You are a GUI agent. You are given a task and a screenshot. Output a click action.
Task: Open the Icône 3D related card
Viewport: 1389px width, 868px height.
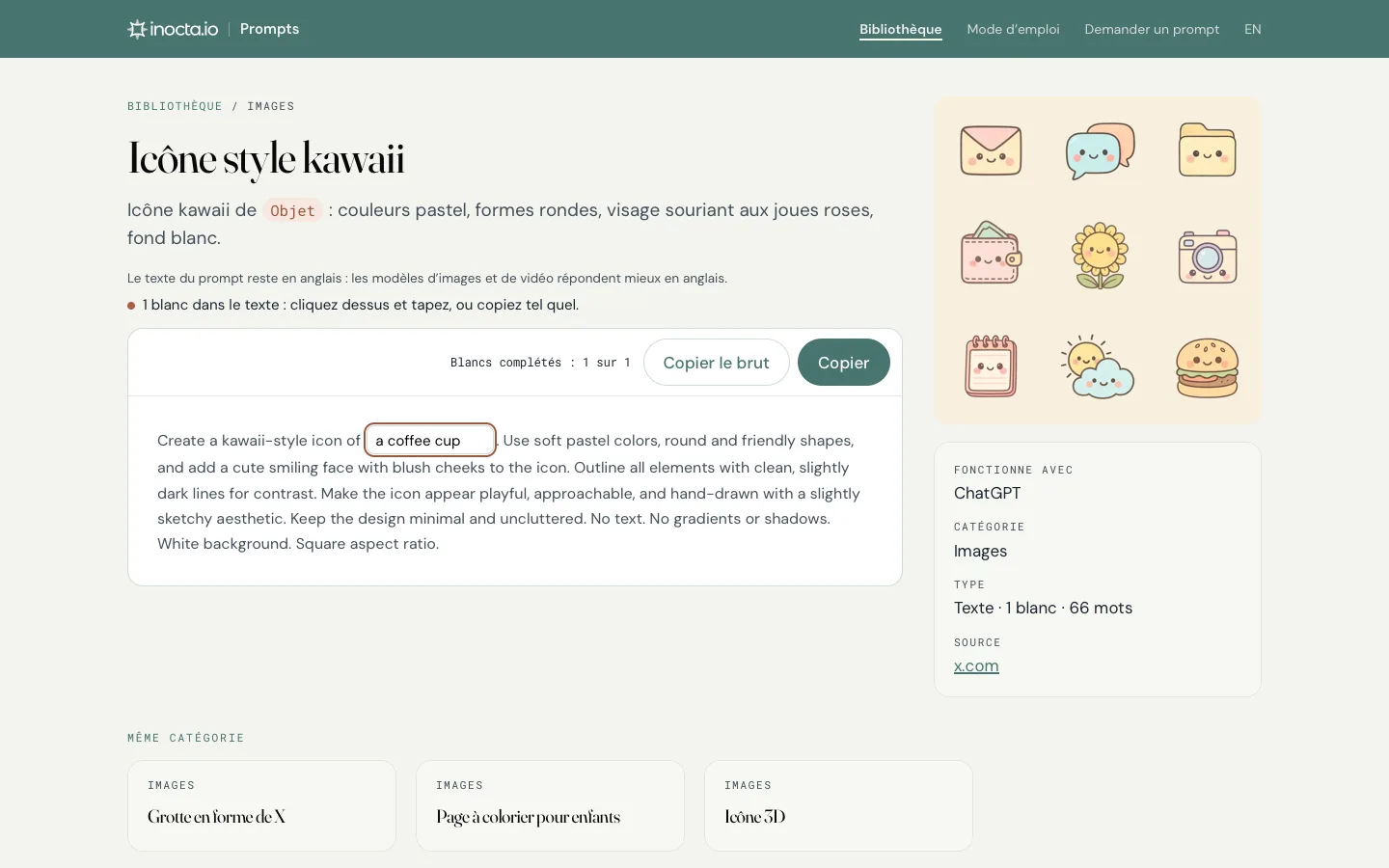[x=838, y=805]
